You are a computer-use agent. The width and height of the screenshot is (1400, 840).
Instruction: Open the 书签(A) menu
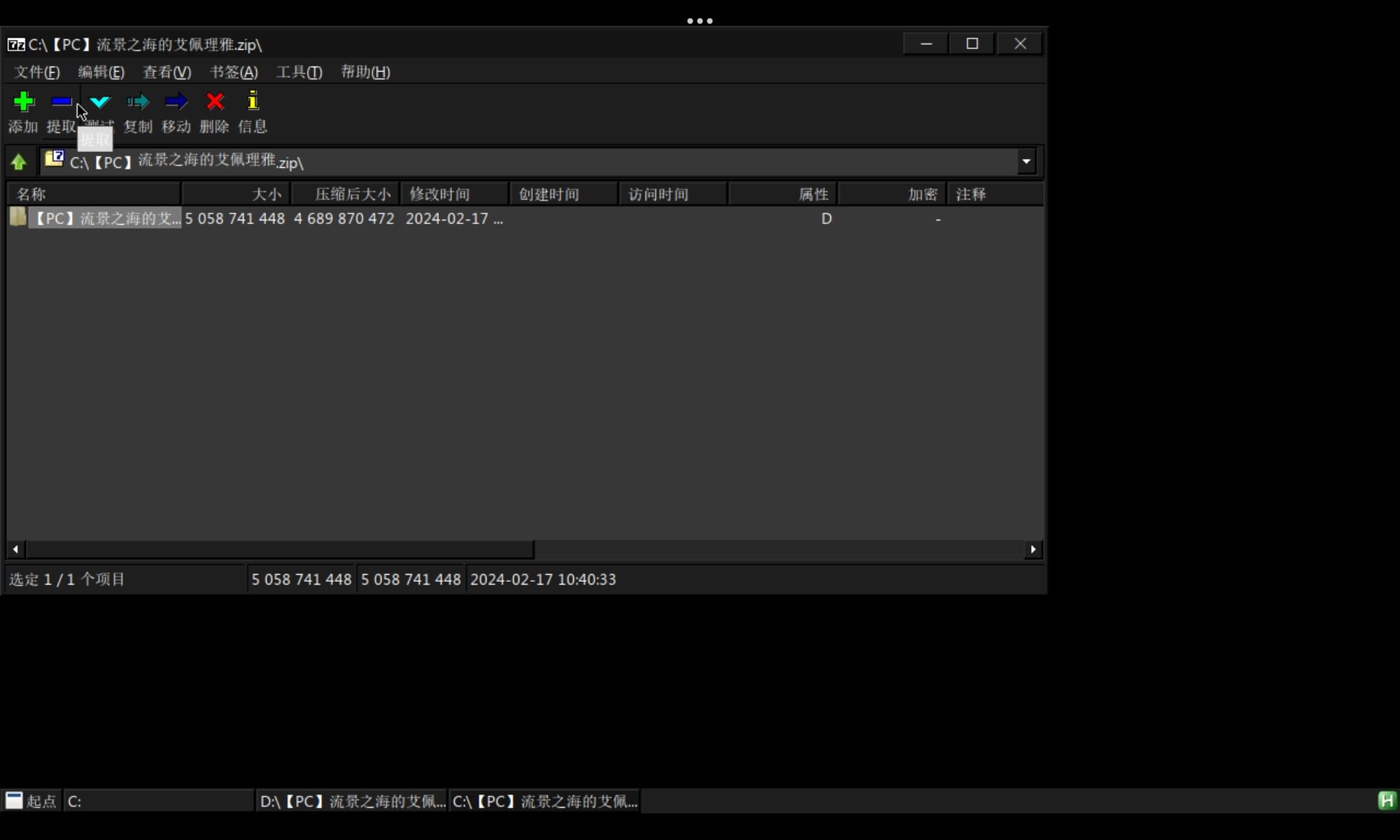coord(234,72)
